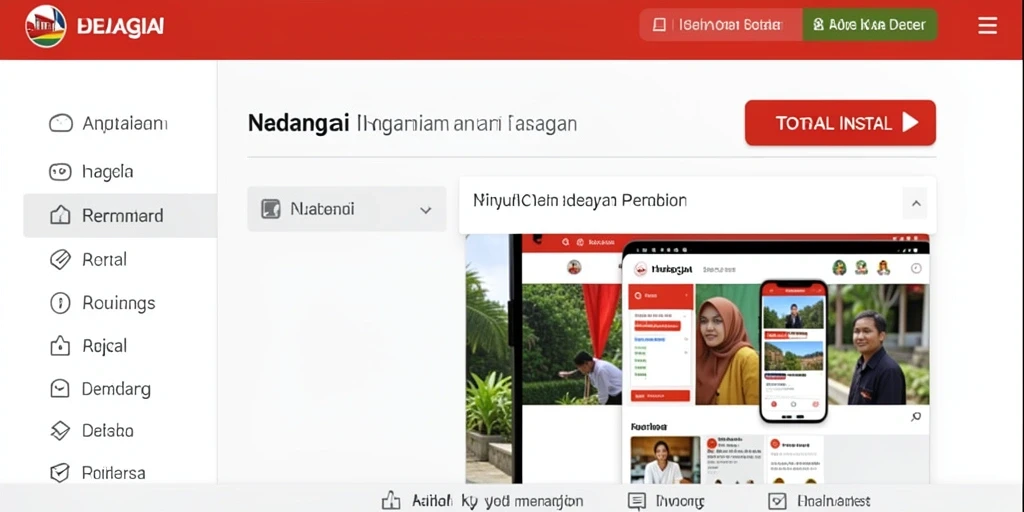Click the checkbox icon in bottom bar
This screenshot has width=1024, height=512.
click(777, 501)
